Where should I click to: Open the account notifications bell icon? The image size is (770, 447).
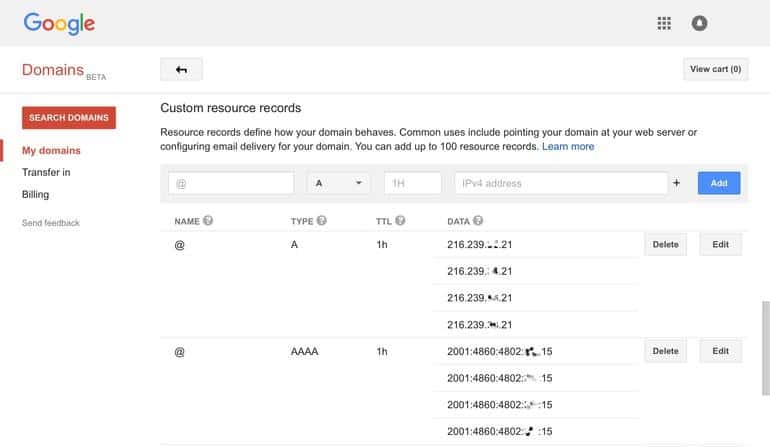coord(699,23)
